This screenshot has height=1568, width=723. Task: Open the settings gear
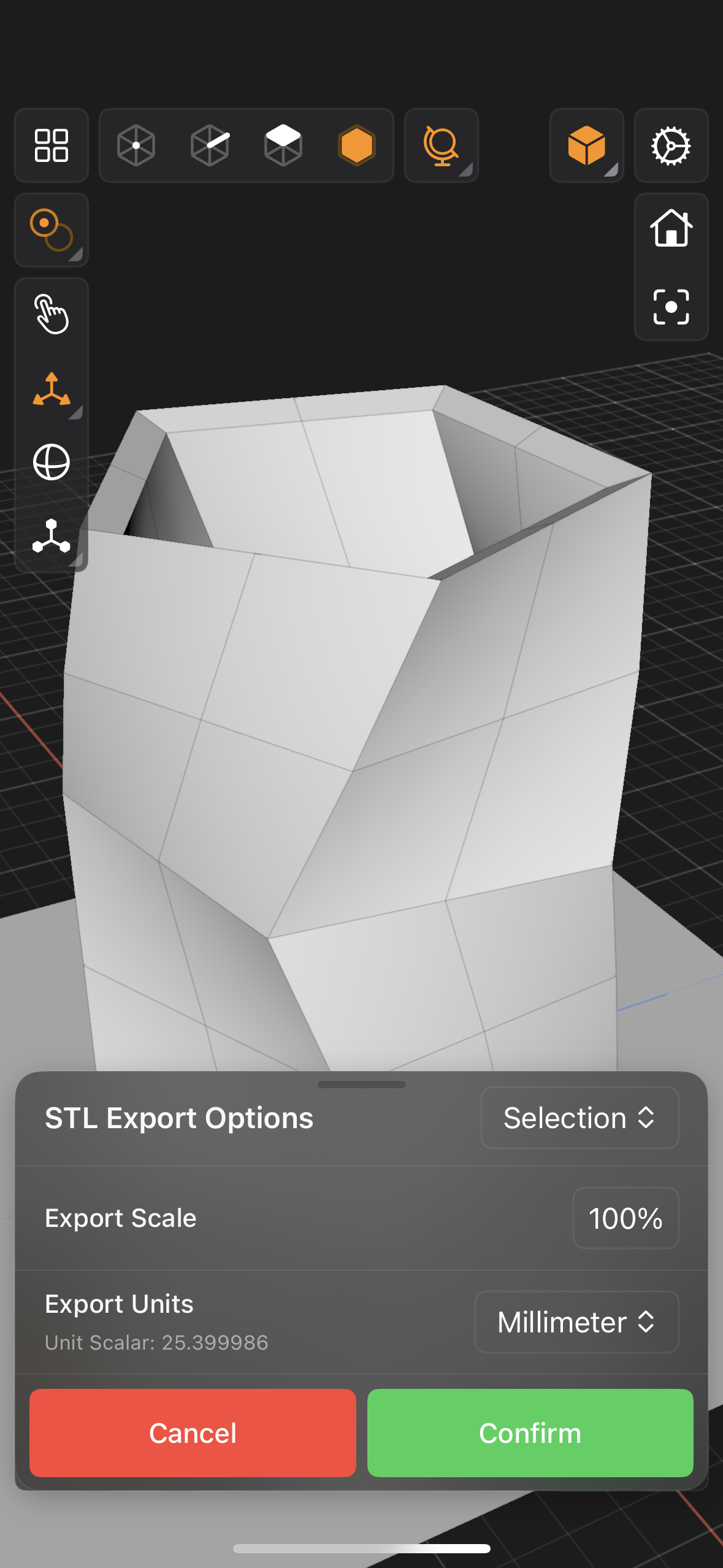(671, 145)
